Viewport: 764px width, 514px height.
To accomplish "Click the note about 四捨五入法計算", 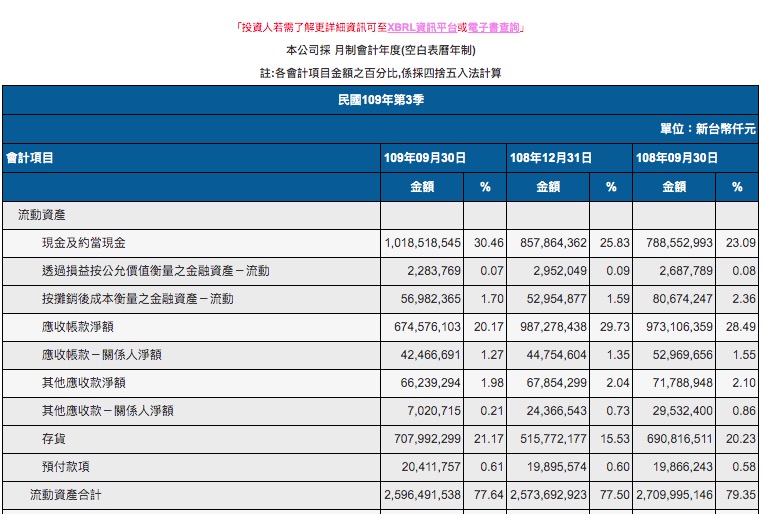I will click(x=381, y=73).
